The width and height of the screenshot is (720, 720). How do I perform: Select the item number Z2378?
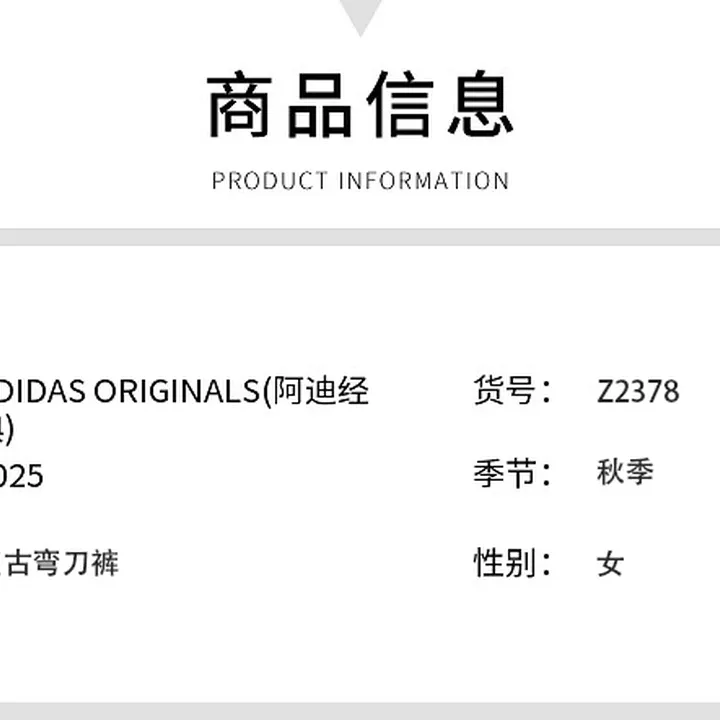(638, 391)
